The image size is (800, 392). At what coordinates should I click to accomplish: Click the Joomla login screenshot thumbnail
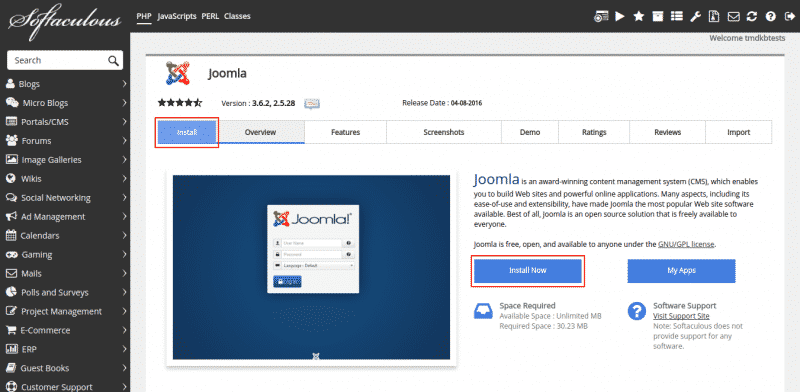click(311, 267)
